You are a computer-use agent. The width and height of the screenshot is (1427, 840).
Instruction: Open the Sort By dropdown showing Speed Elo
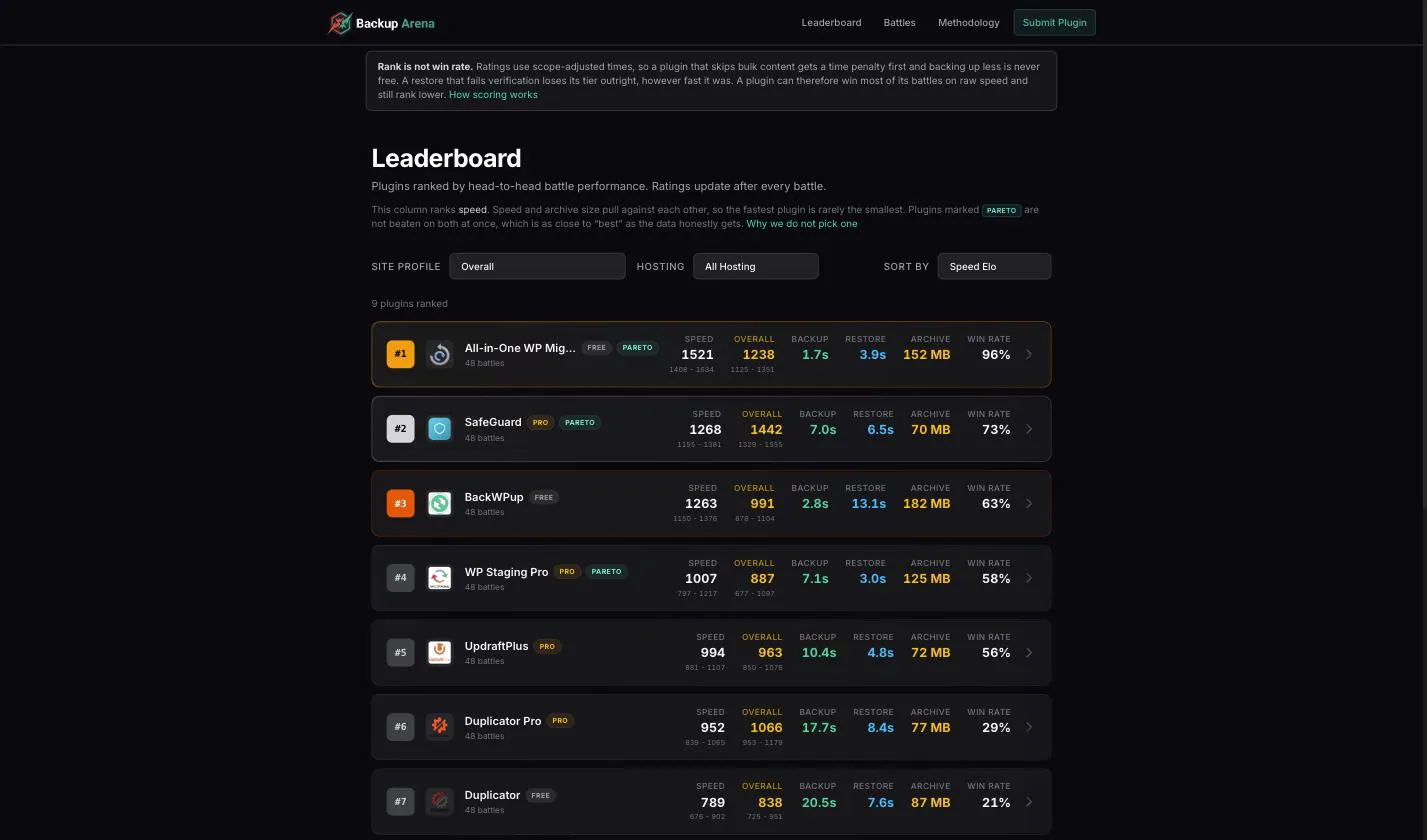[x=994, y=266]
